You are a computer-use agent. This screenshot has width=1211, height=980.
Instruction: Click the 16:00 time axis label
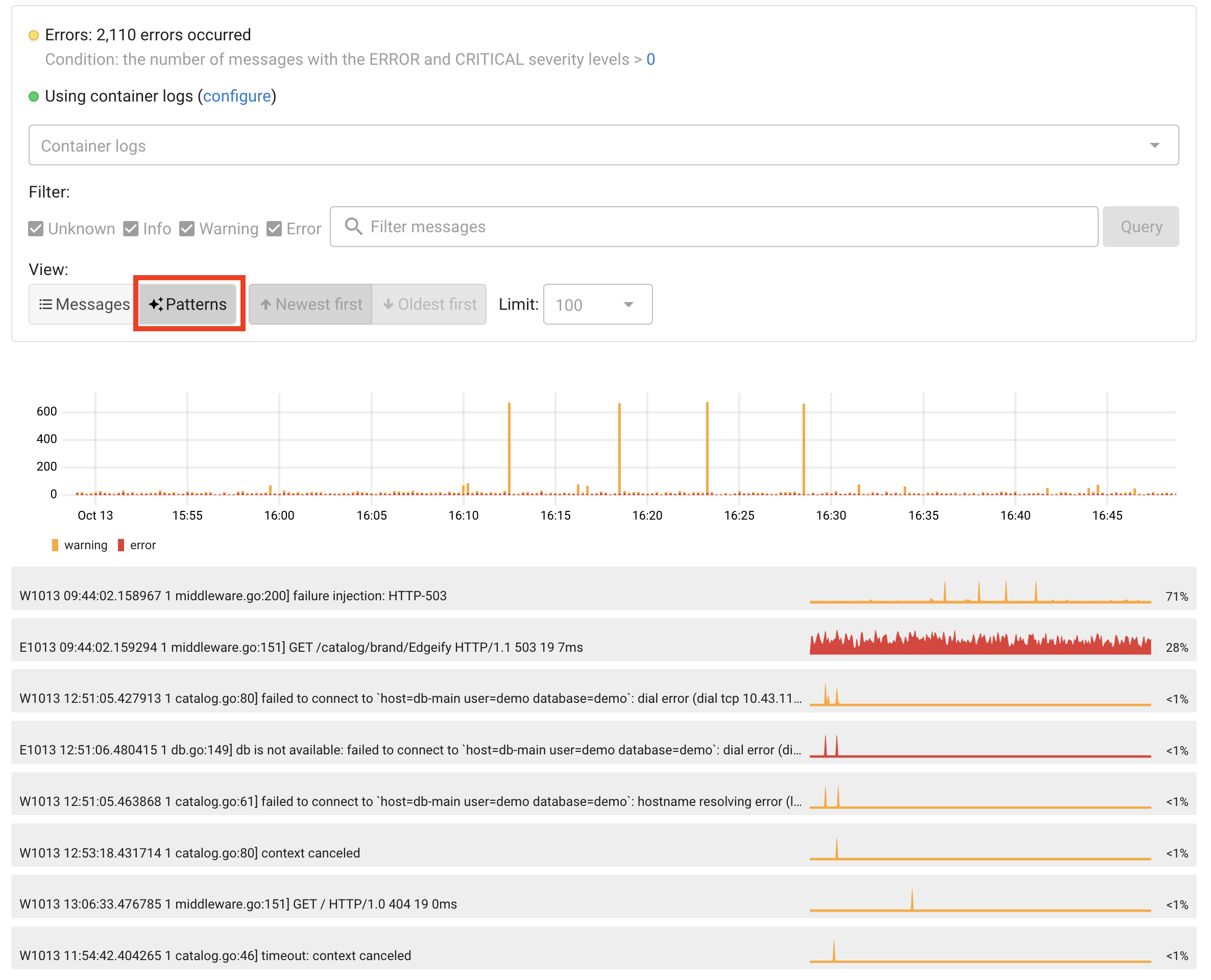[x=279, y=516]
